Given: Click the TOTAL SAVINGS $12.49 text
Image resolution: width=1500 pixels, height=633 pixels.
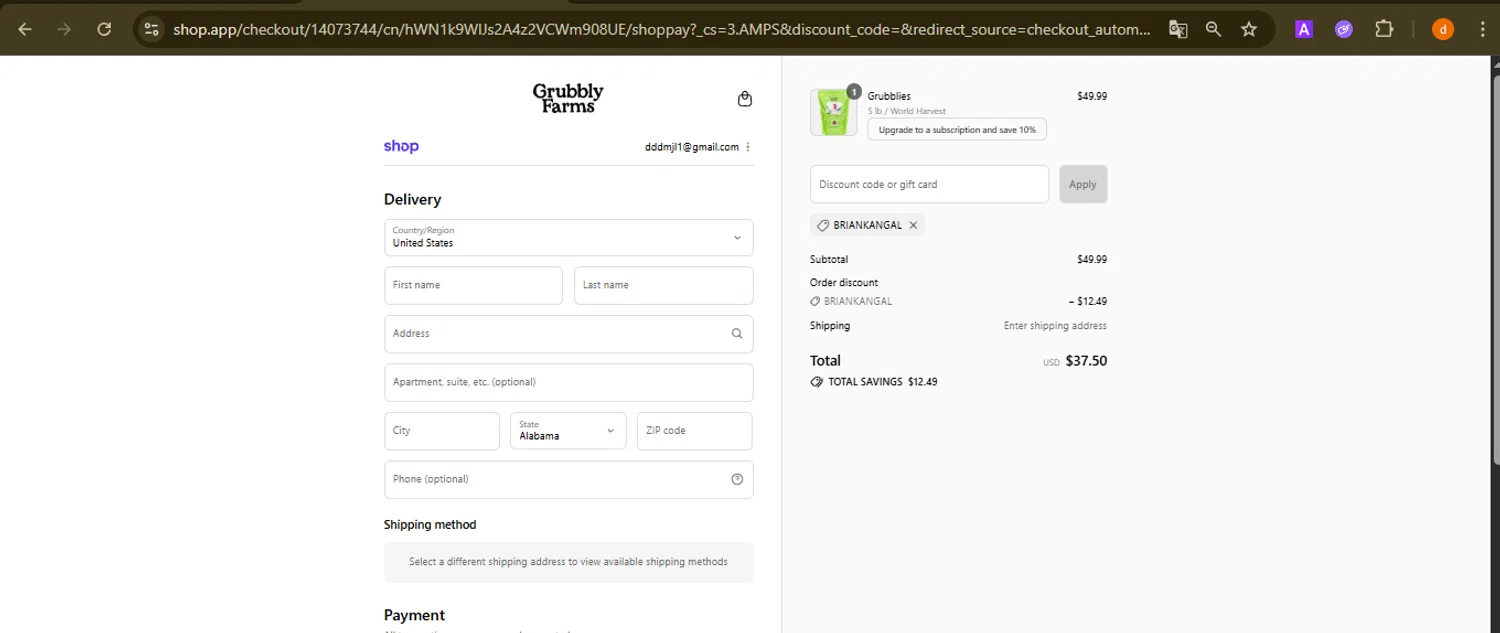Looking at the screenshot, I should [x=883, y=382].
